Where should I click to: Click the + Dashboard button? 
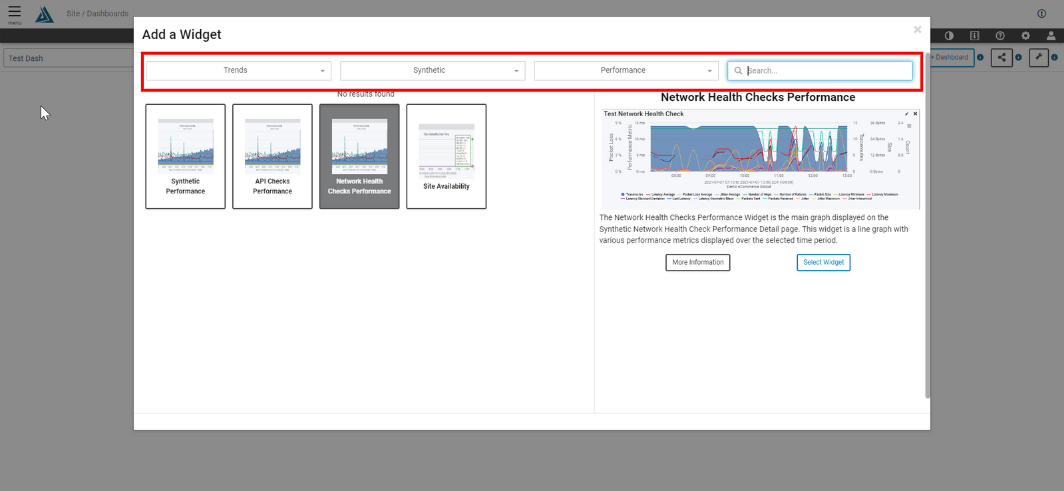pyautogui.click(x=951, y=58)
